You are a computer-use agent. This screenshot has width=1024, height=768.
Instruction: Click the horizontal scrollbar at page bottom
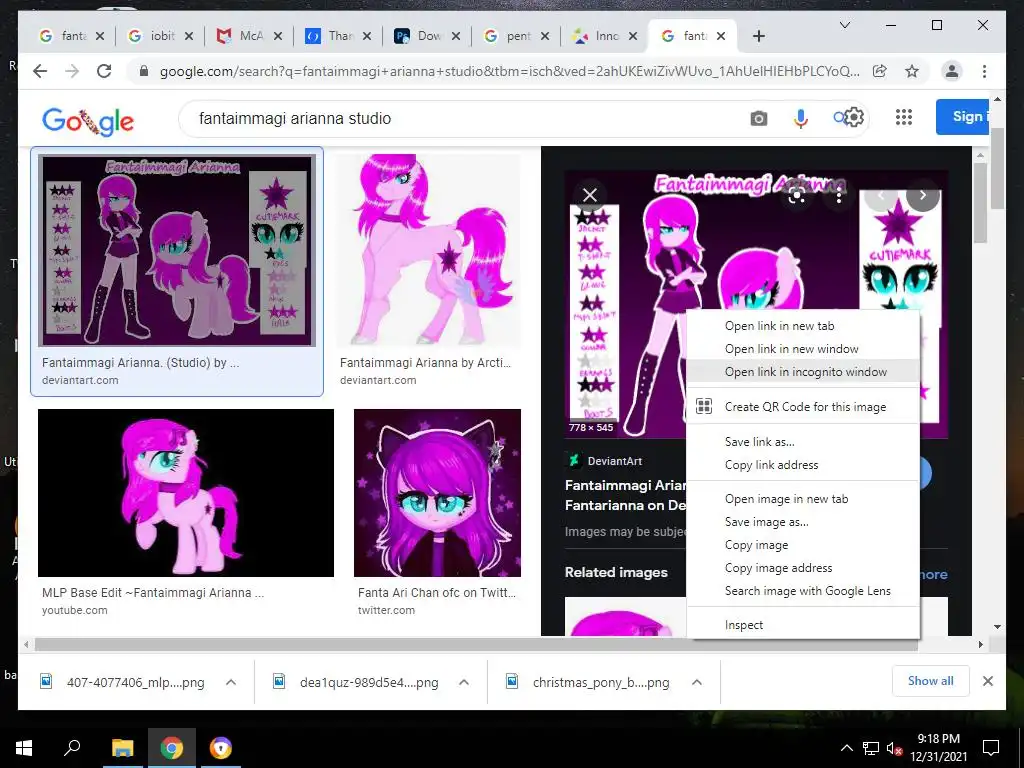click(476, 645)
